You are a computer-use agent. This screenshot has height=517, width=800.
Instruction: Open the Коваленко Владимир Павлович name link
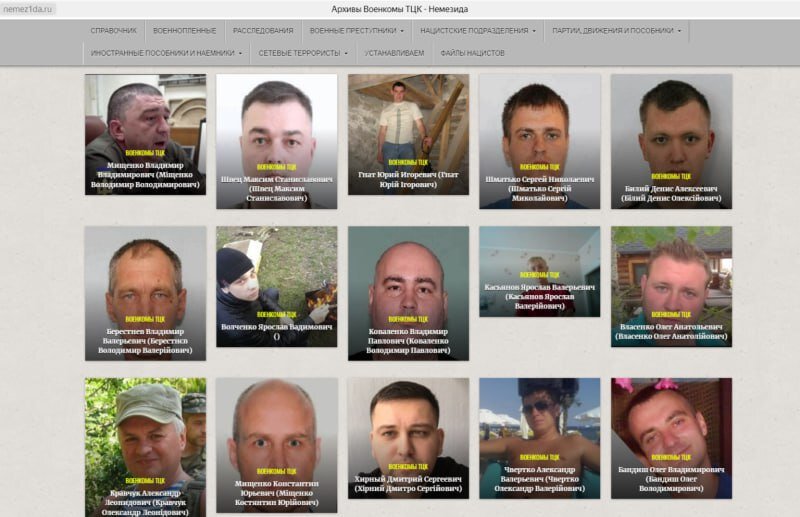pos(408,341)
